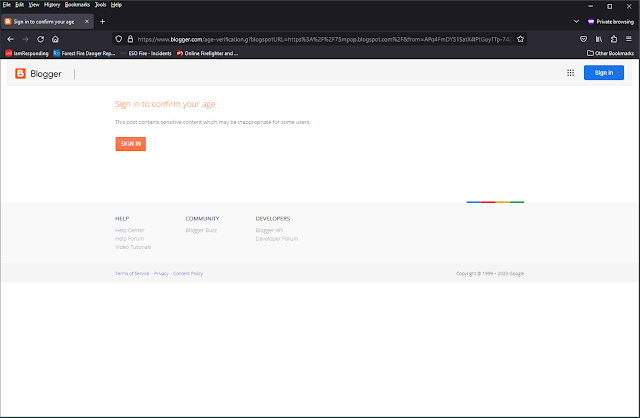Open the Tools menu

point(100,5)
